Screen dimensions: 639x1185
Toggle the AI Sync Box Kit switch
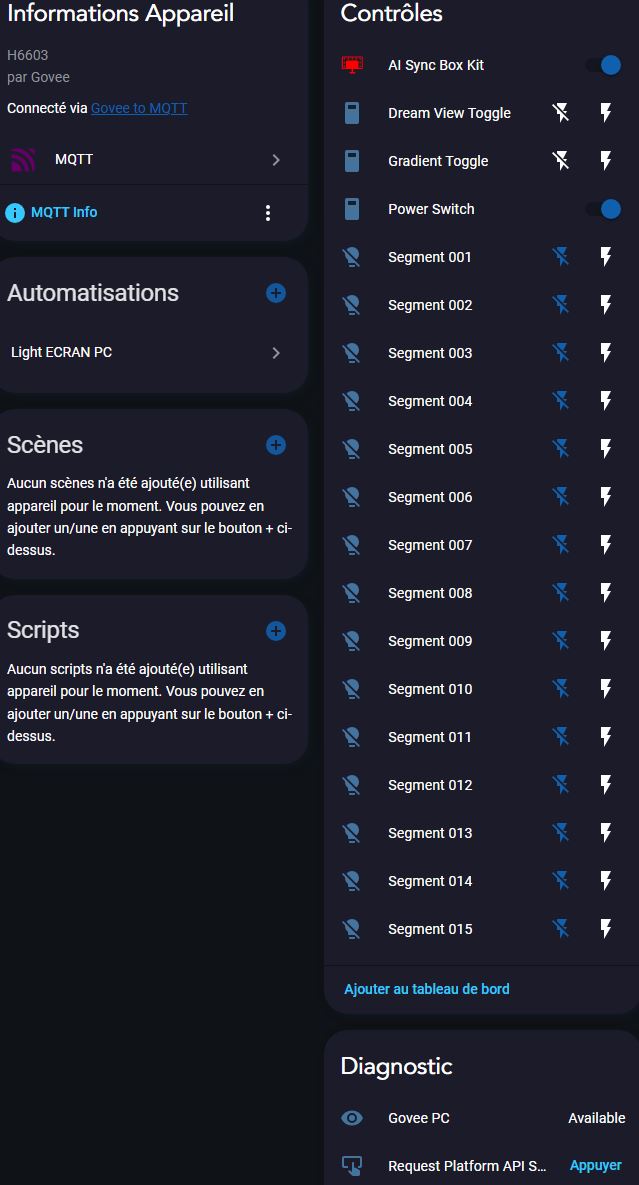(603, 65)
